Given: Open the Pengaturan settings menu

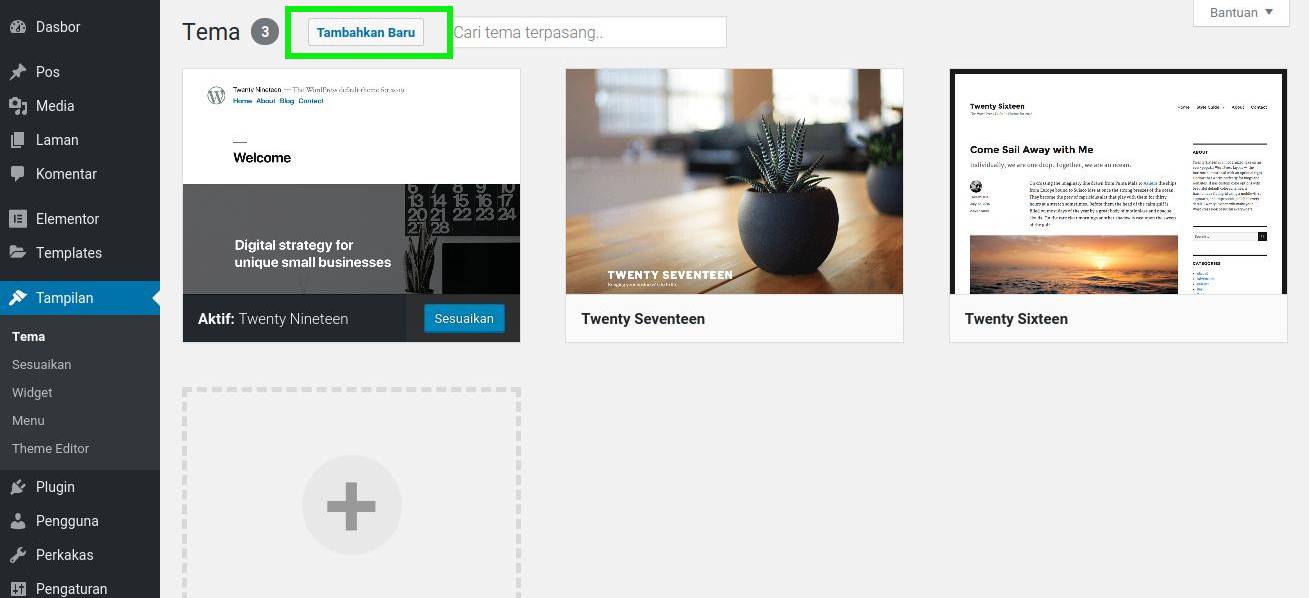Looking at the screenshot, I should [x=72, y=588].
